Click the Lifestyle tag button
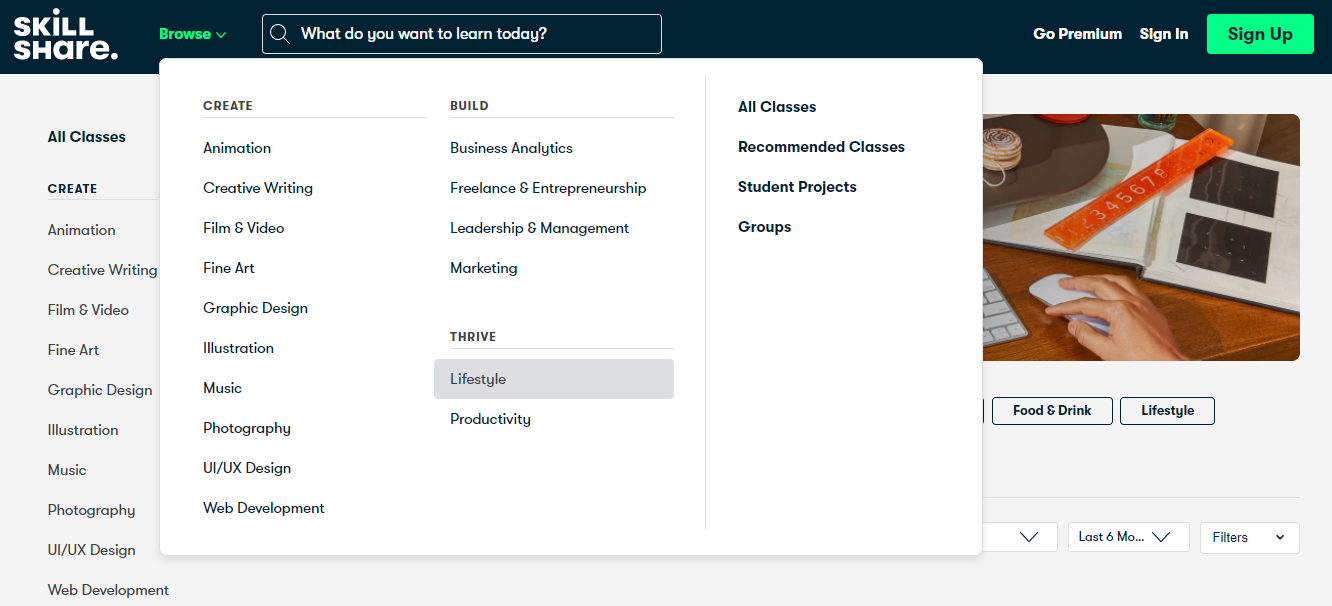This screenshot has width=1332, height=606. click(x=1167, y=411)
